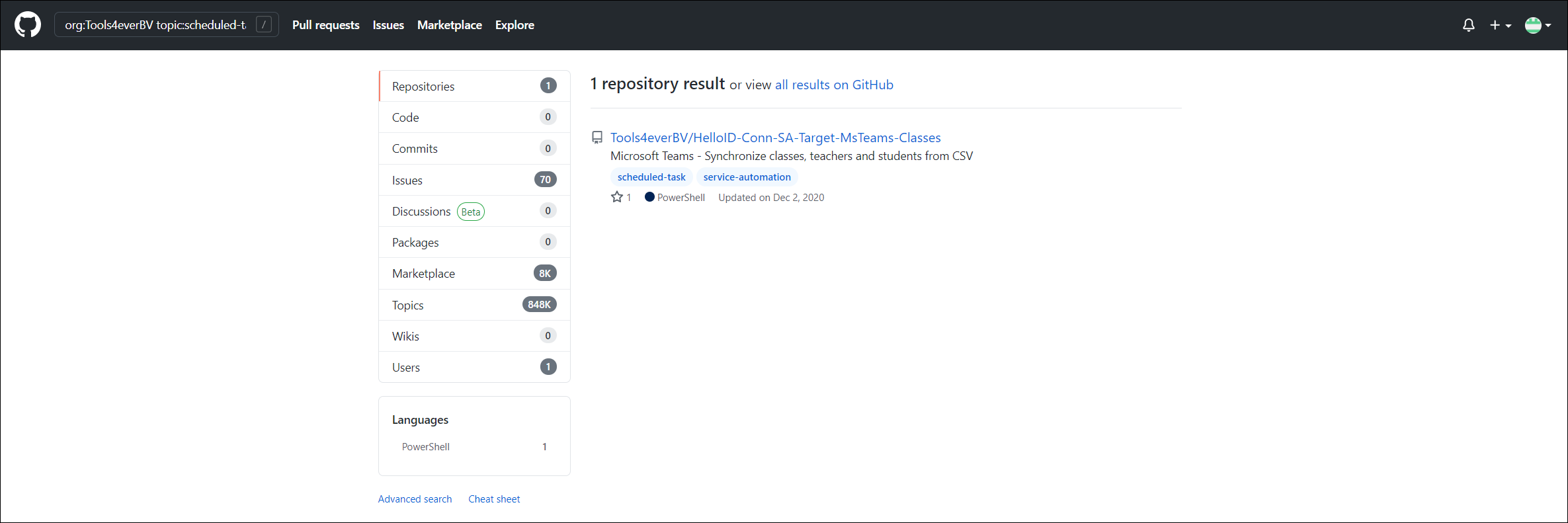The height and width of the screenshot is (523, 1568).
Task: Show Wikis search results
Action: click(474, 336)
